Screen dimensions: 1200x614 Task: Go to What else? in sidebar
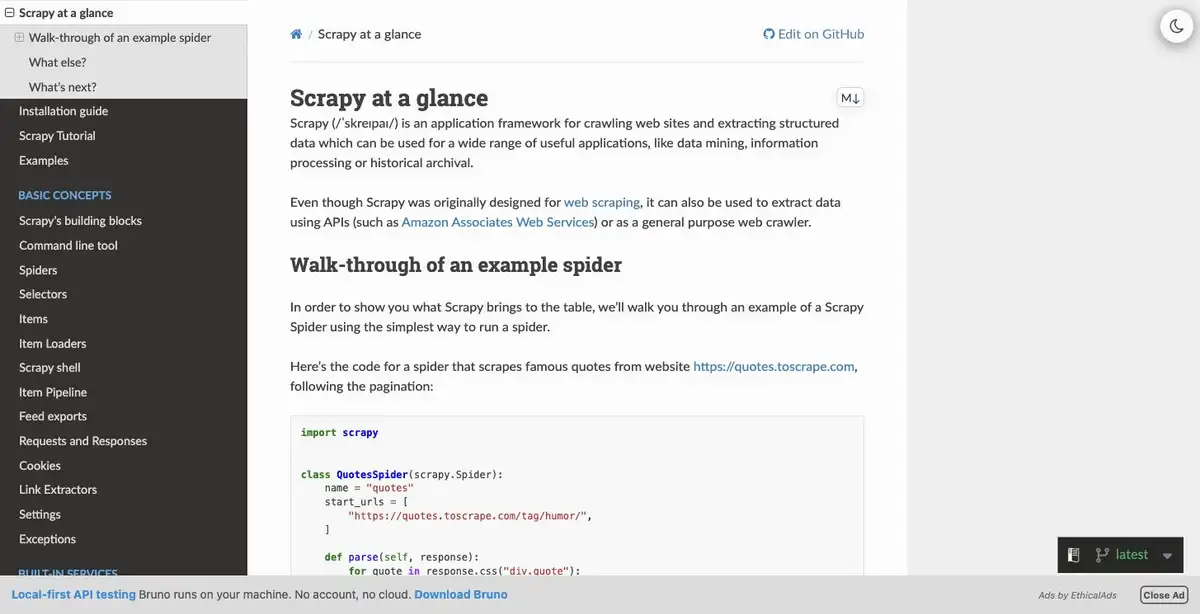(57, 62)
